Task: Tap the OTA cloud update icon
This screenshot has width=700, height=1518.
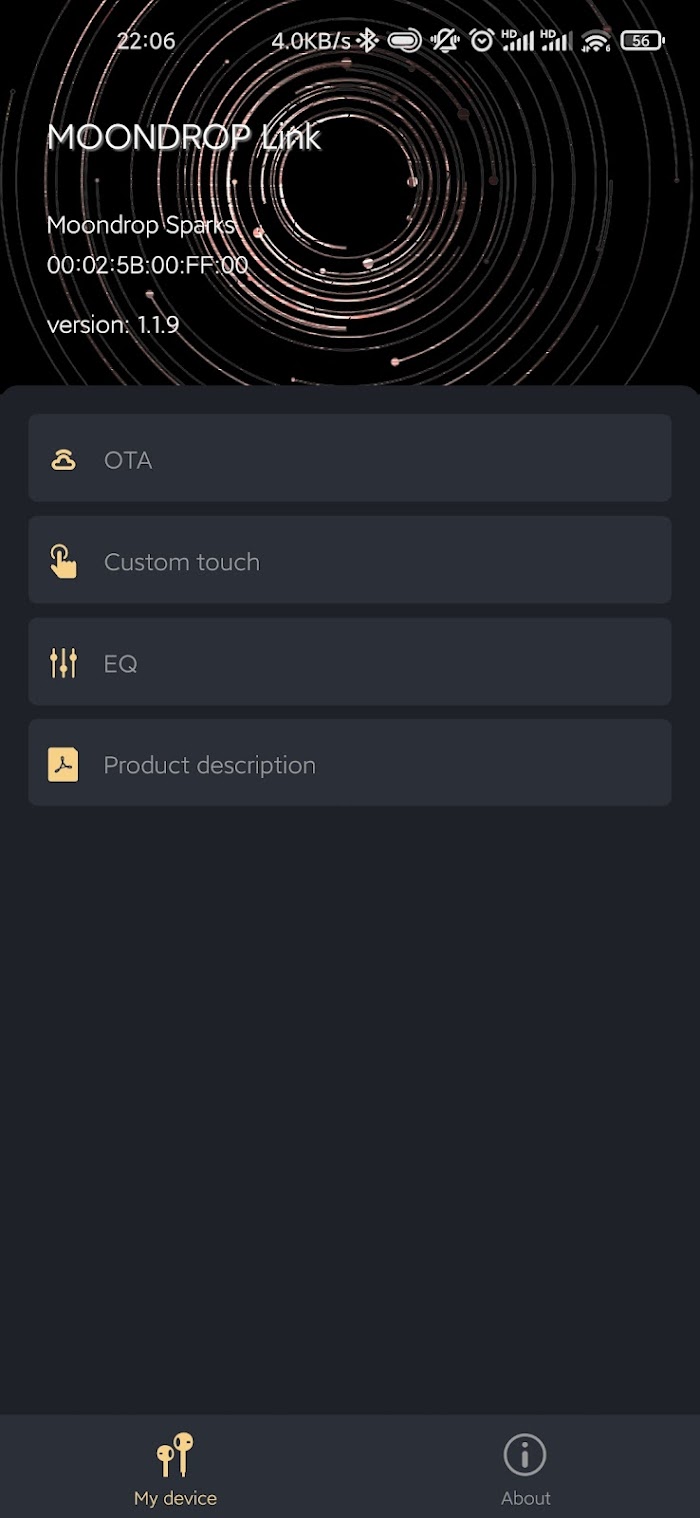Action: coord(63,460)
